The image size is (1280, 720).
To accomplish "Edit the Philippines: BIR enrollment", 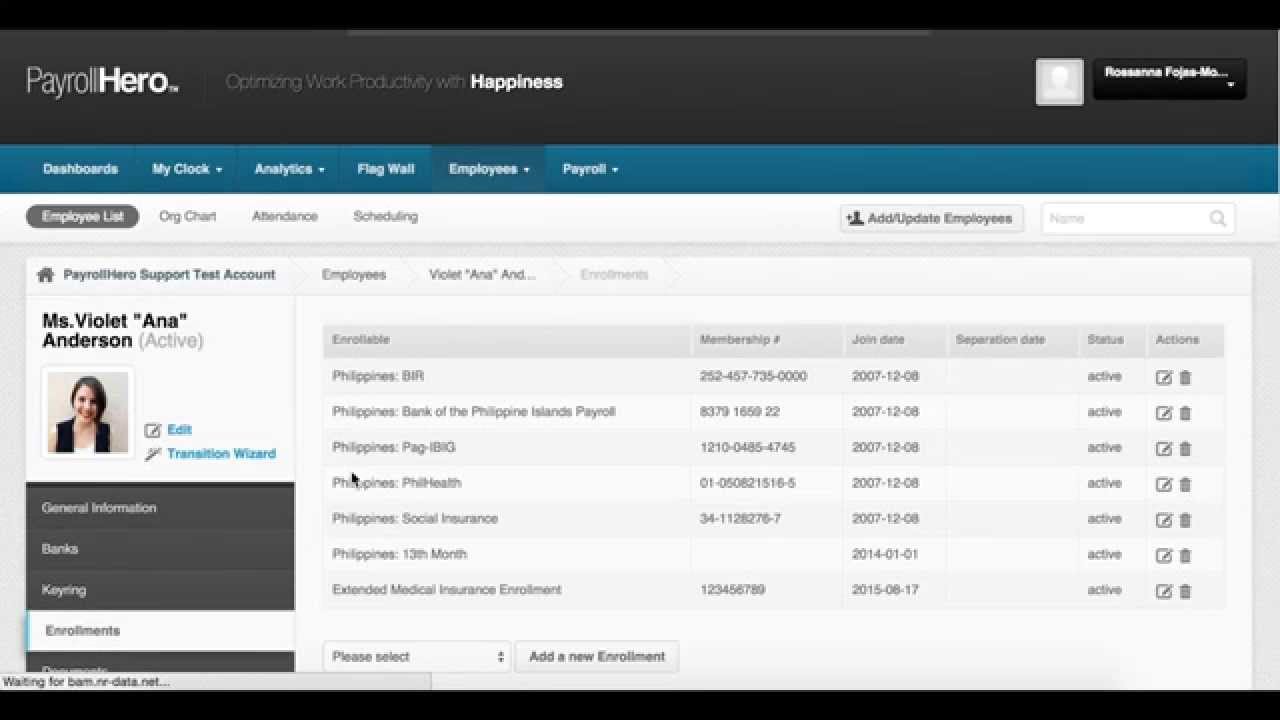I will 1164,377.
